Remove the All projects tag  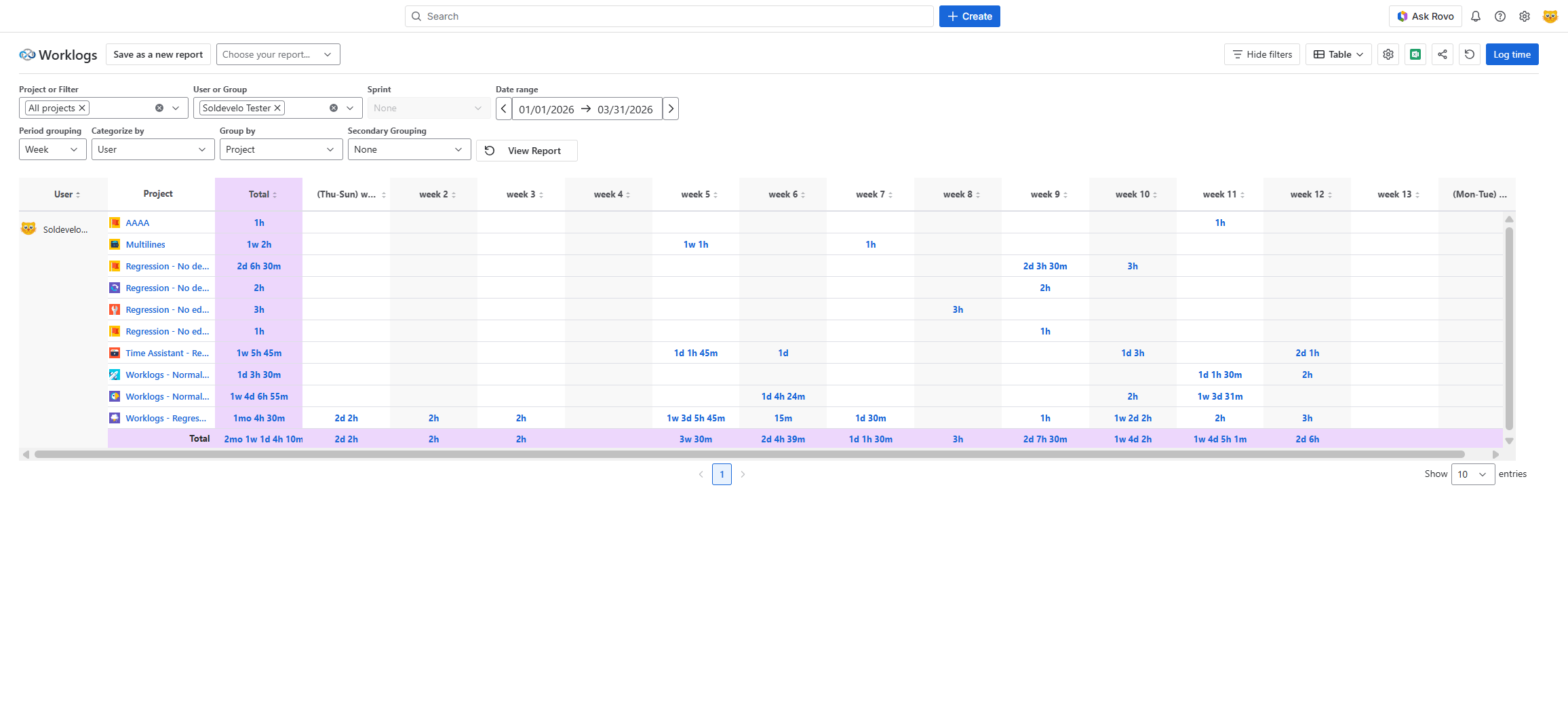pos(82,108)
